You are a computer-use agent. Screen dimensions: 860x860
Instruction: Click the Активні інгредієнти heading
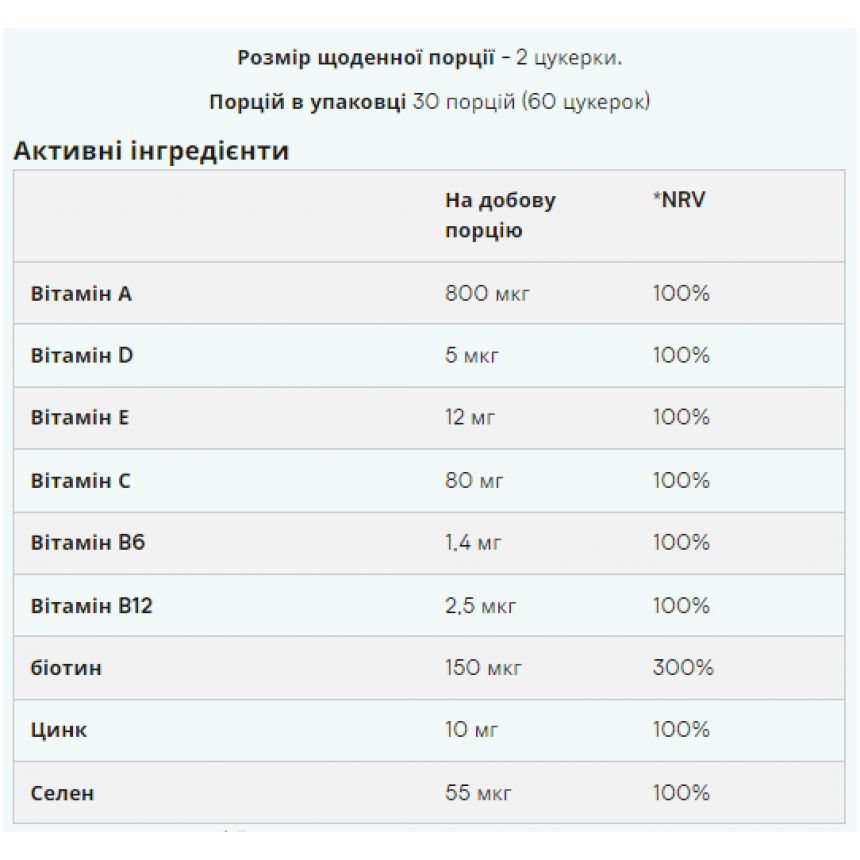151,151
